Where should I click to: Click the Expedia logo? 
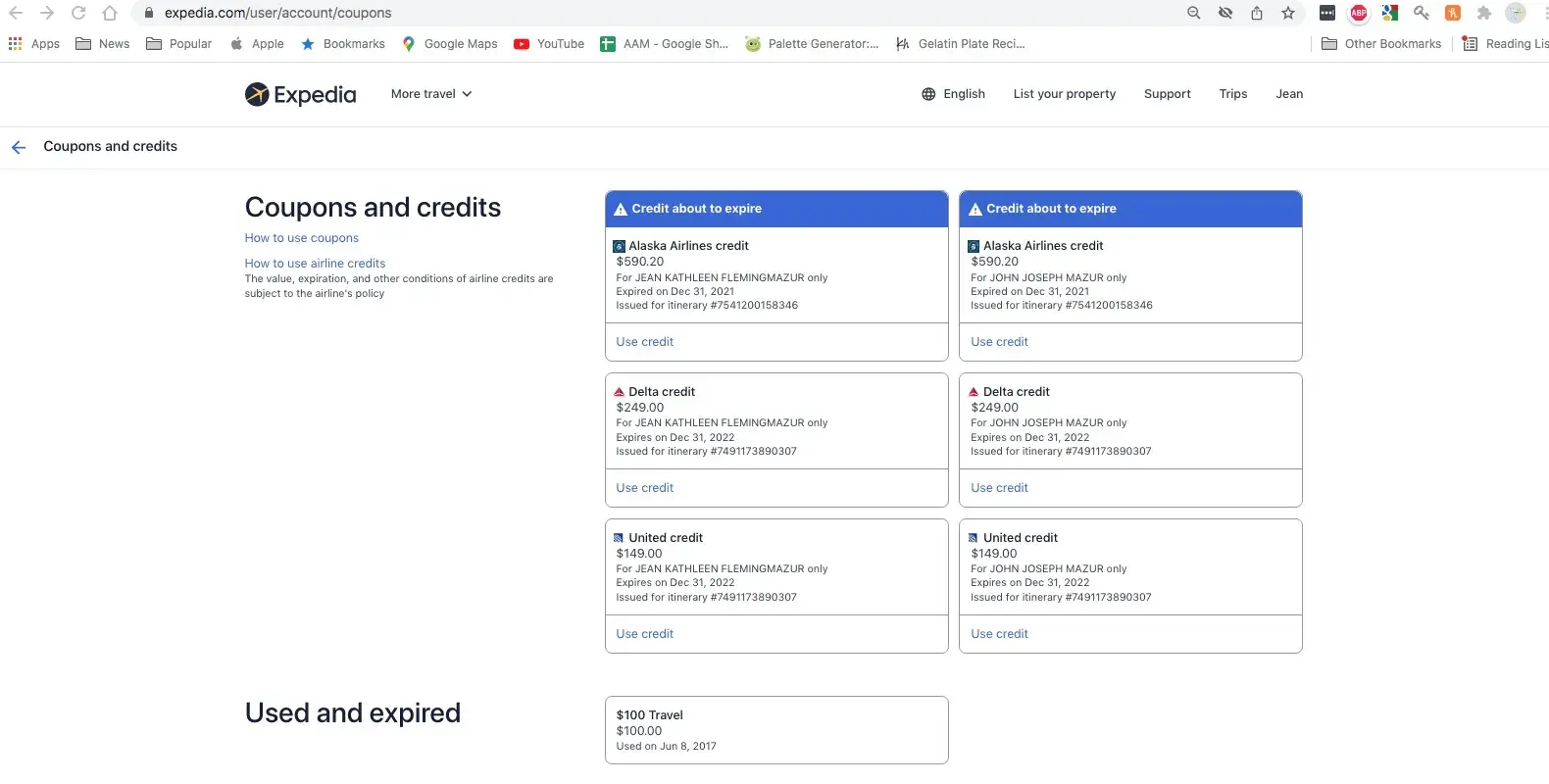(x=300, y=94)
